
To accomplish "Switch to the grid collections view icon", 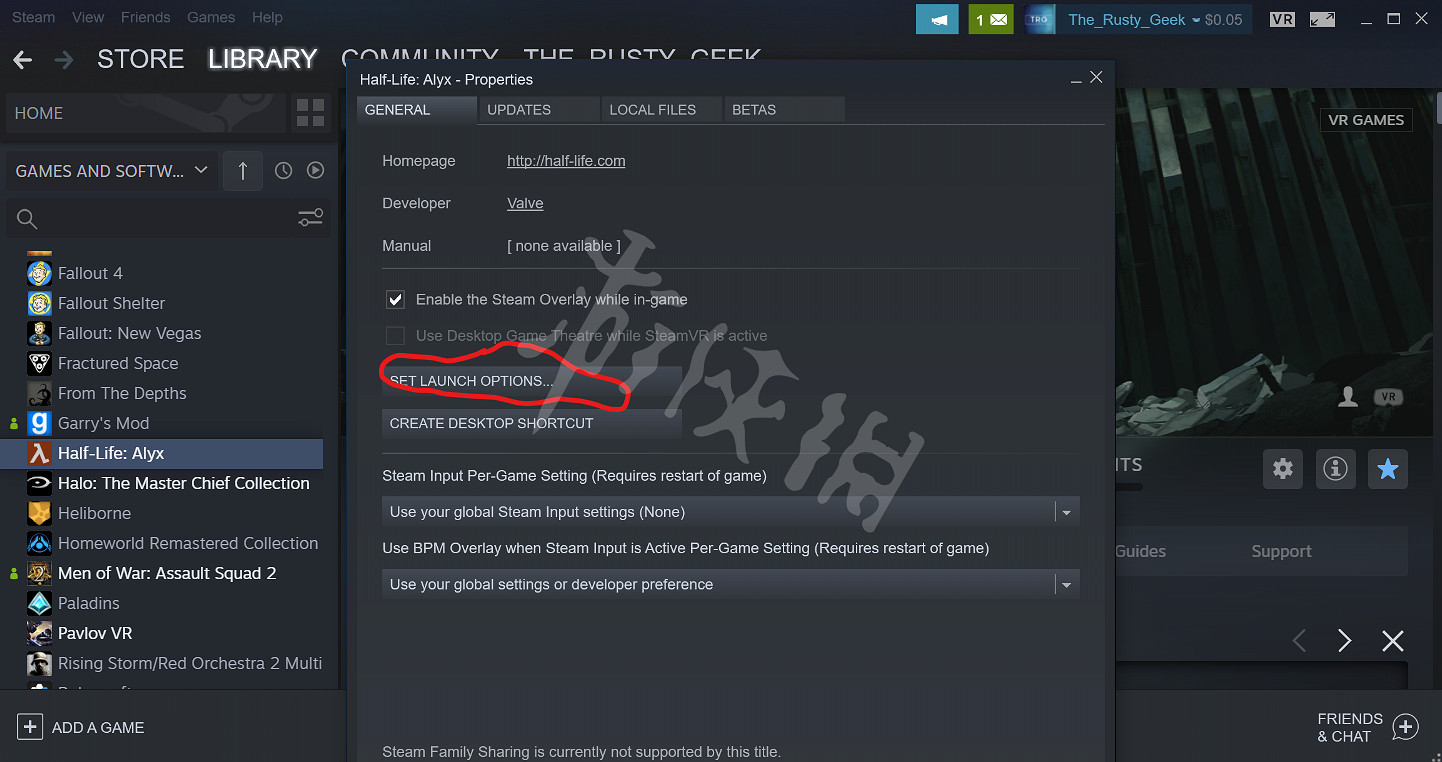I will (x=311, y=113).
